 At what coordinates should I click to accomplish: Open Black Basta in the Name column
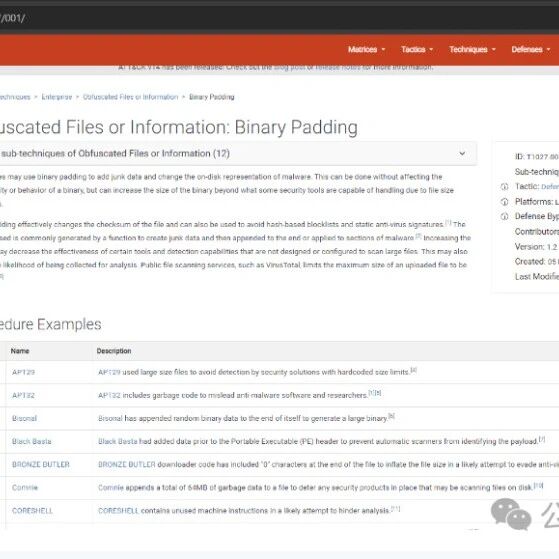[x=31, y=441]
